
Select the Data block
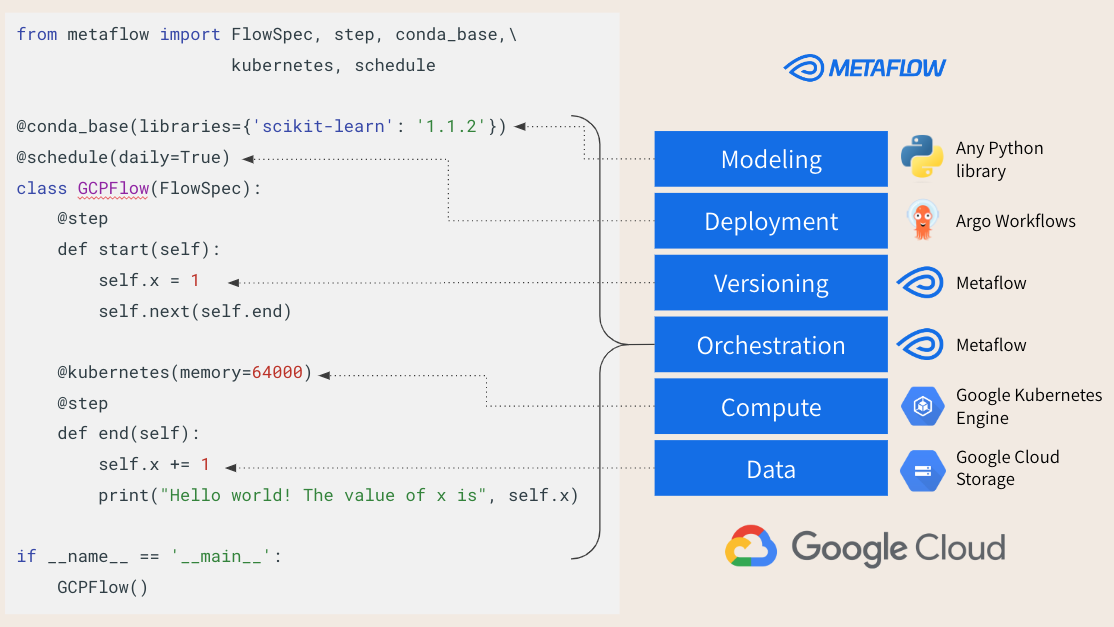[x=771, y=469]
